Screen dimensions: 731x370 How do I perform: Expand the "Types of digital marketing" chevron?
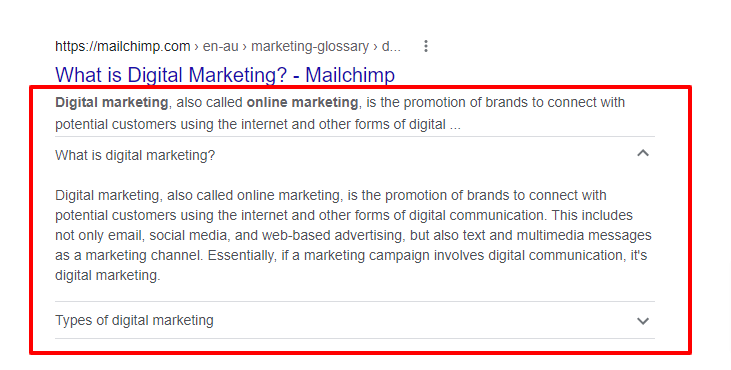[643, 321]
